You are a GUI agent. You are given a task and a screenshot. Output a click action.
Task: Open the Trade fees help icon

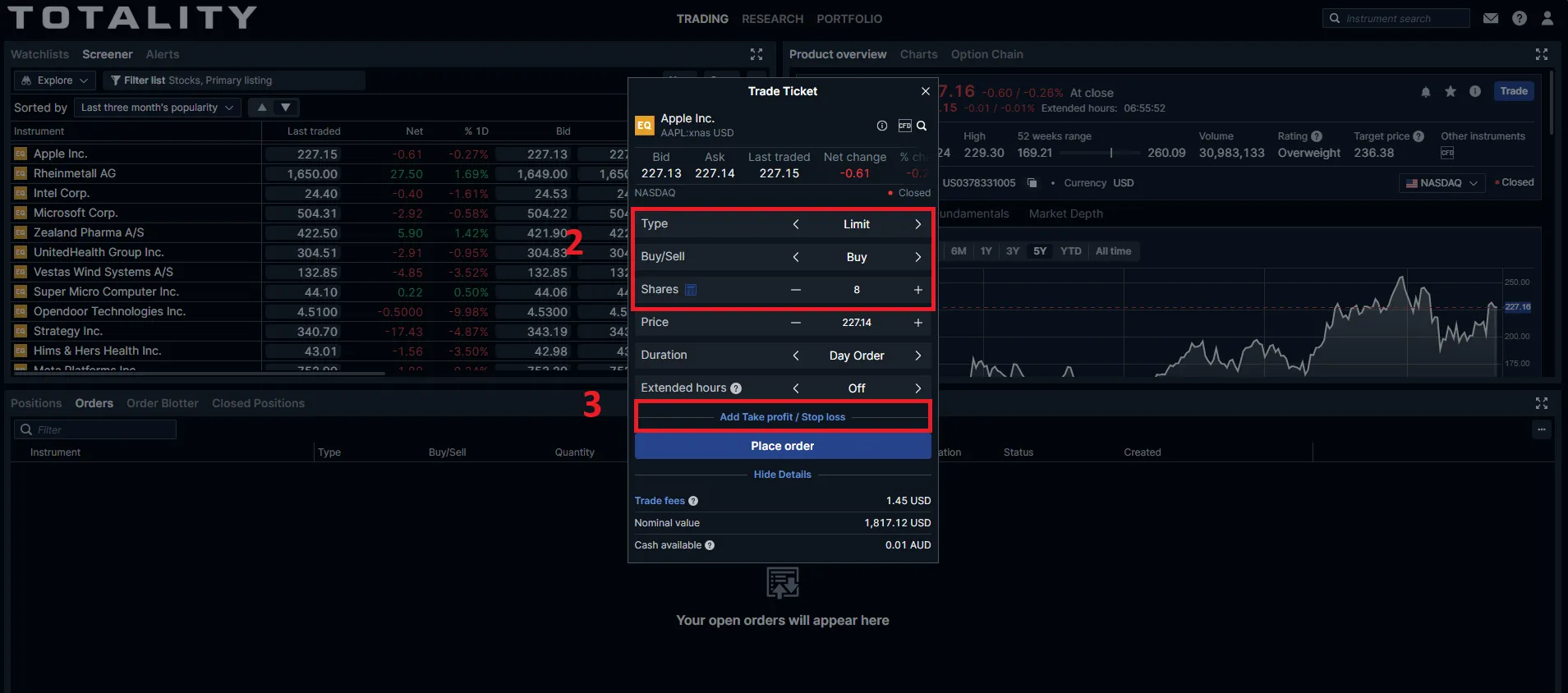(693, 501)
